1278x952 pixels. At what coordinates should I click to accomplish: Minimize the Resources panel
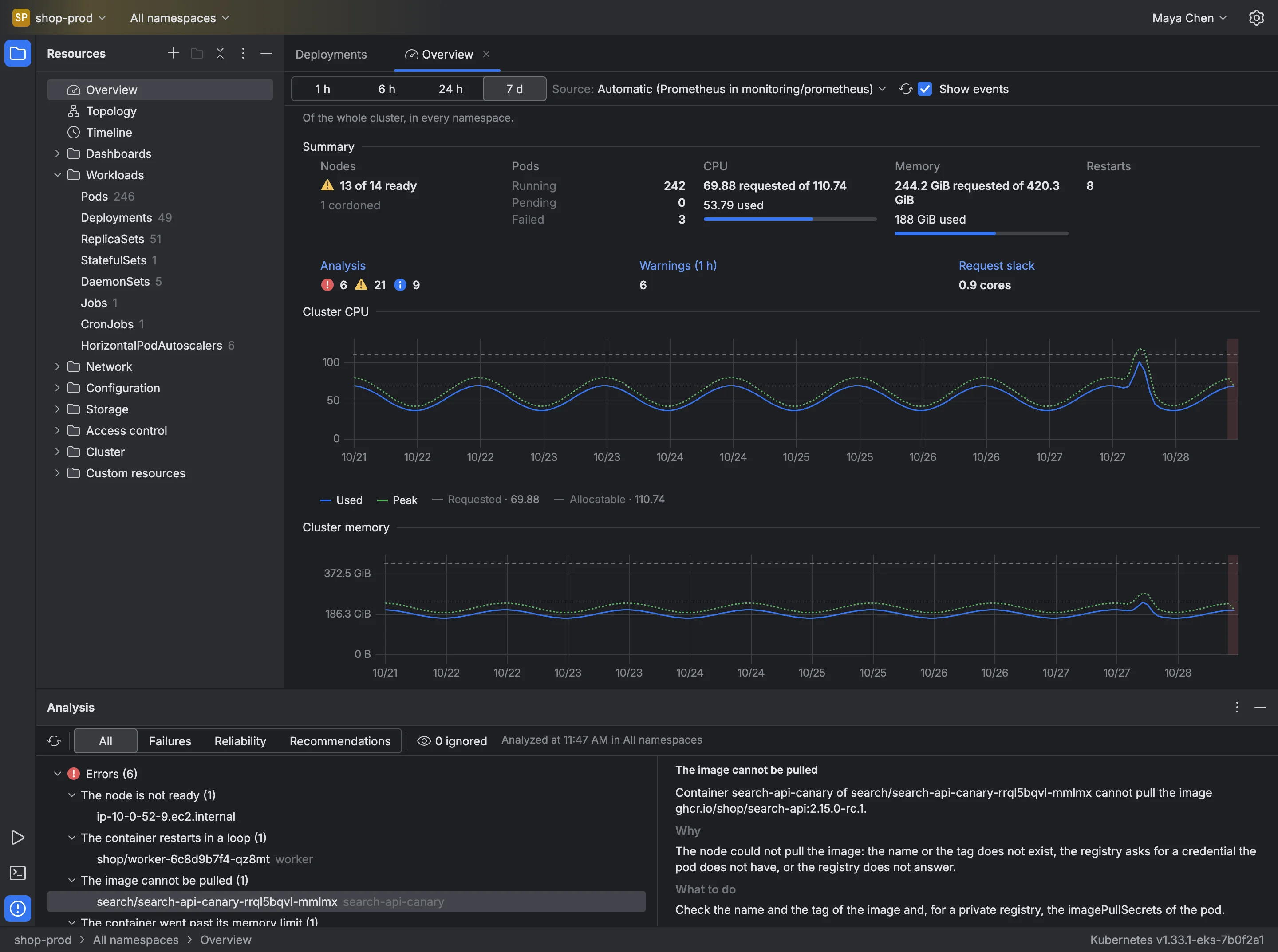coord(266,53)
